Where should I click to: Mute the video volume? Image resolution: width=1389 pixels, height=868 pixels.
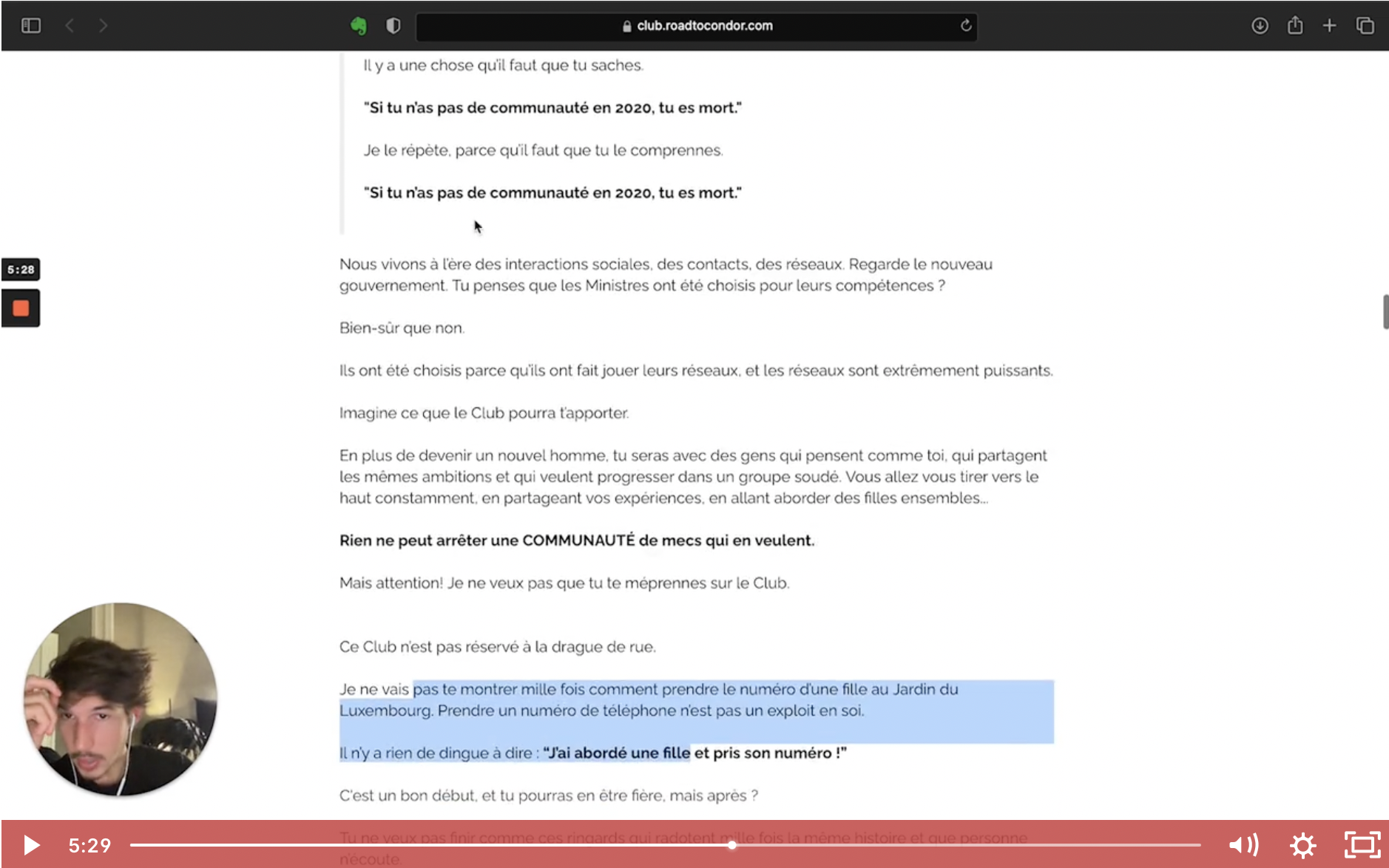pos(1243,844)
